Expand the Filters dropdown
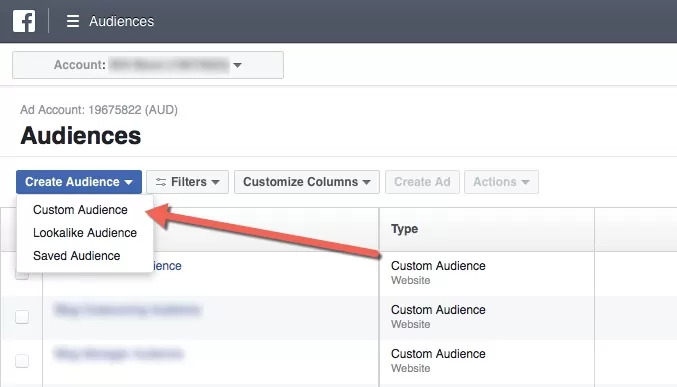 click(x=187, y=182)
